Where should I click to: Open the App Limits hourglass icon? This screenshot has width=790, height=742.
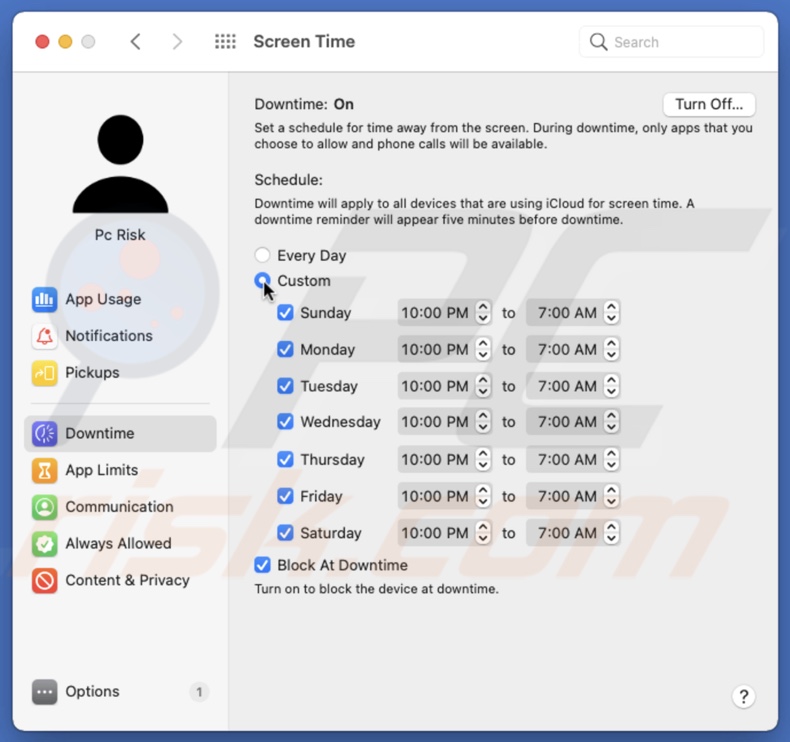click(44, 470)
